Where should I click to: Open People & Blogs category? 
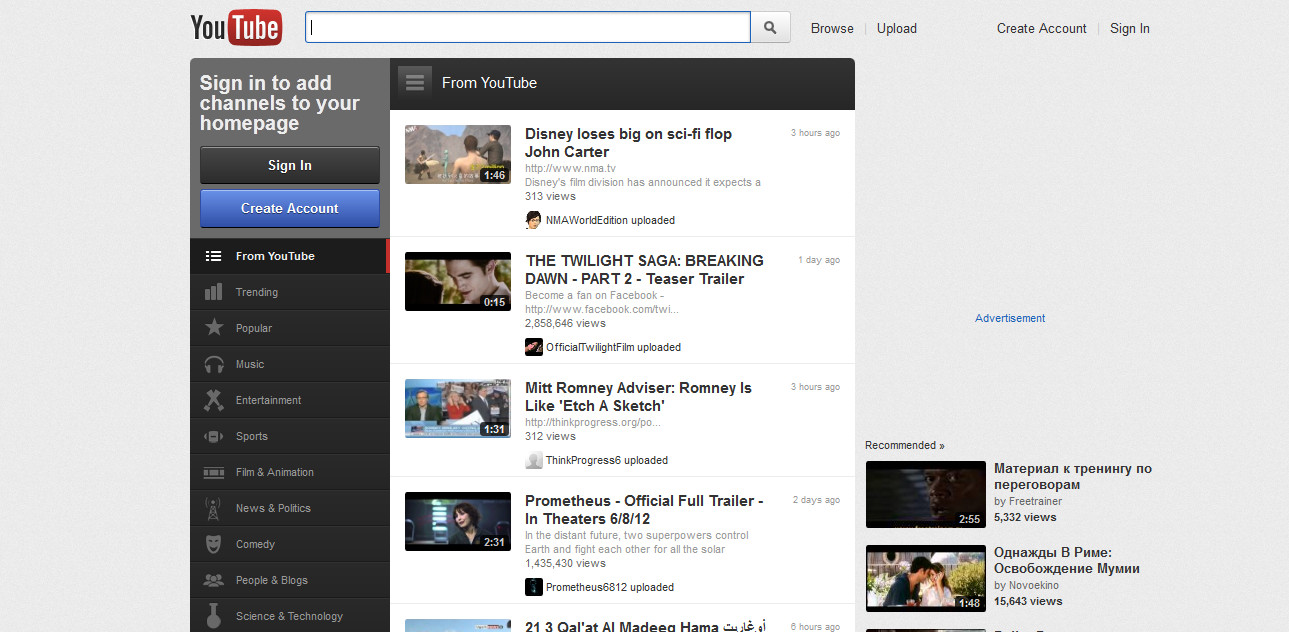[289, 580]
